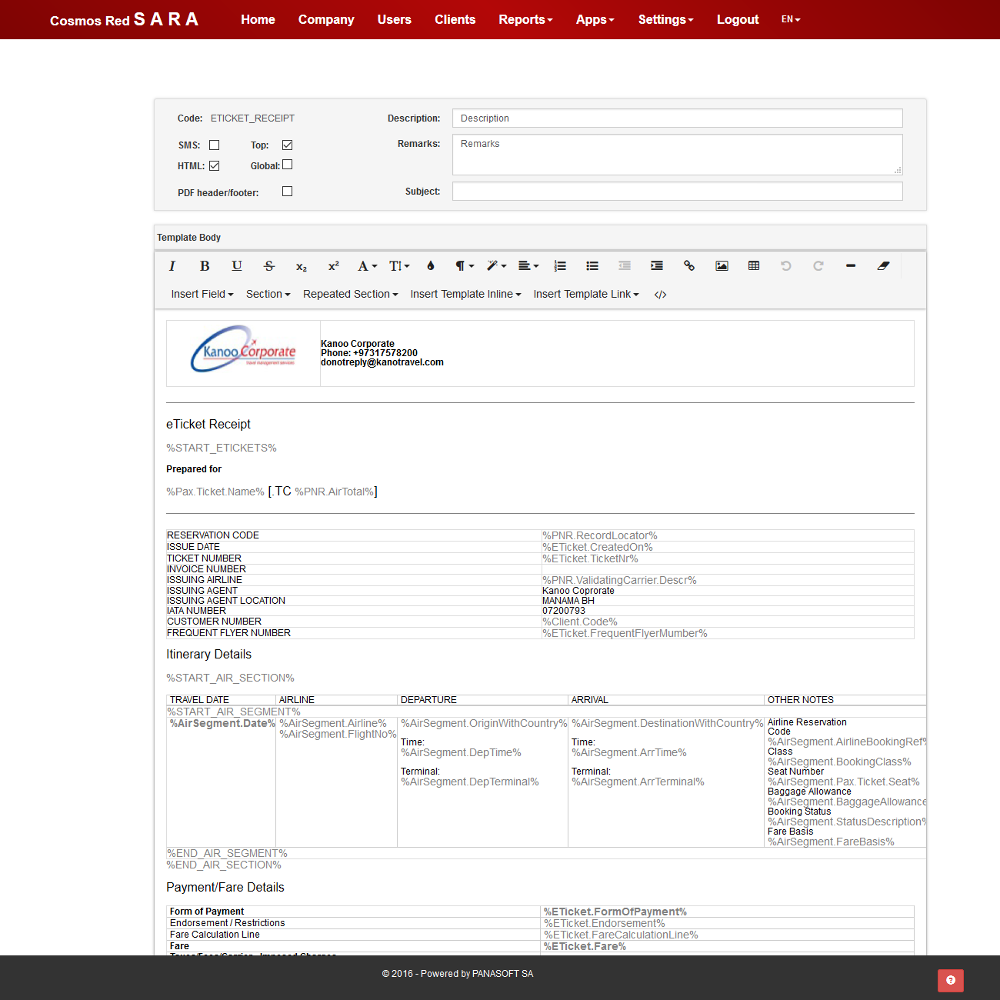1000x1000 pixels.
Task: Insert a table in the editor
Action: pos(754,266)
